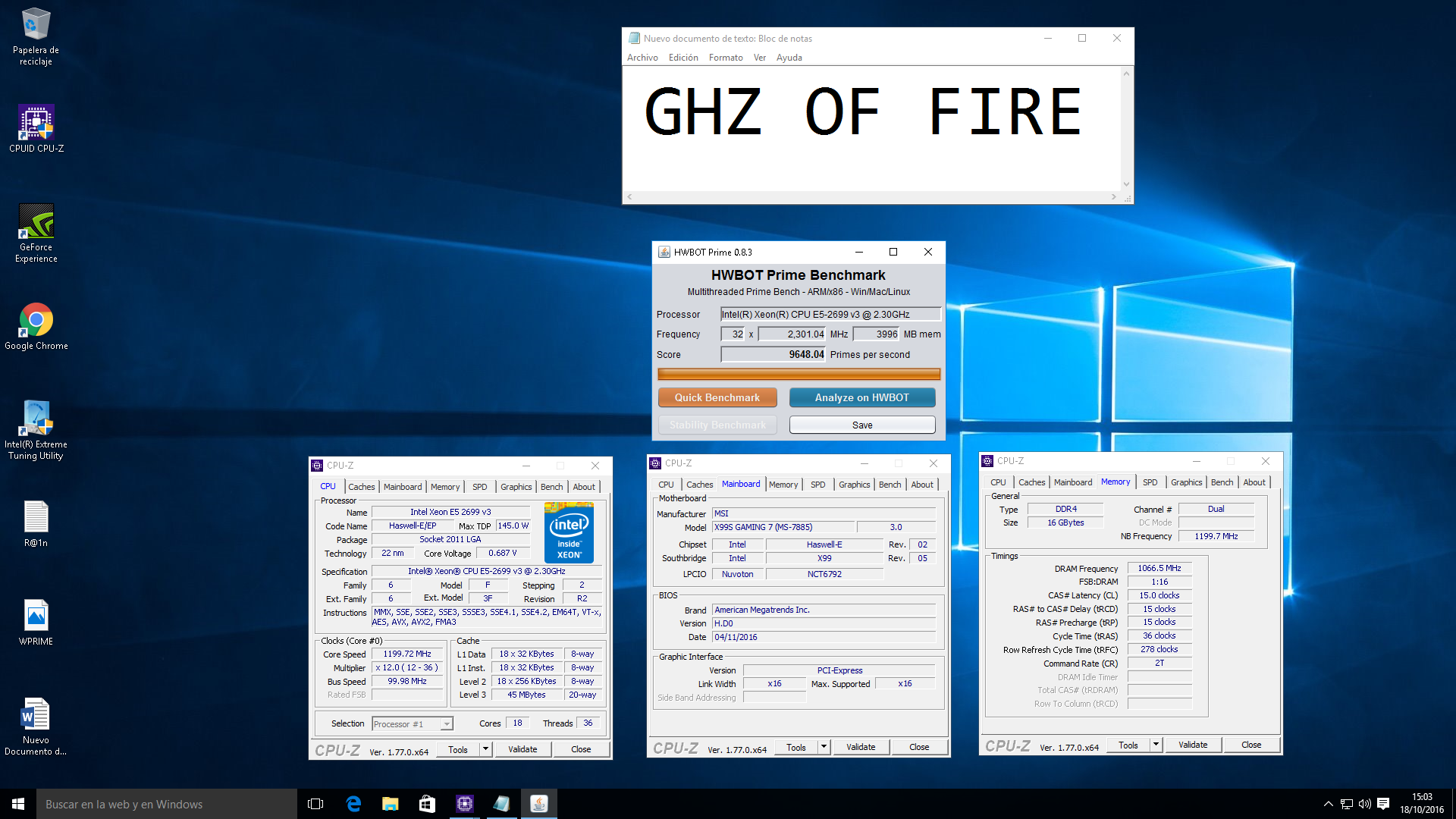
Task: Click Validate in the CPU tab window
Action: pyautogui.click(x=522, y=749)
